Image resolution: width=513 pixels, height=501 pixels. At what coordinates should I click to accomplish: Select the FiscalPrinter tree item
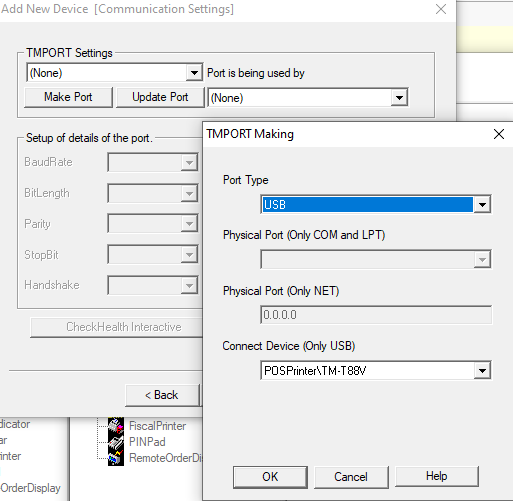point(157,426)
